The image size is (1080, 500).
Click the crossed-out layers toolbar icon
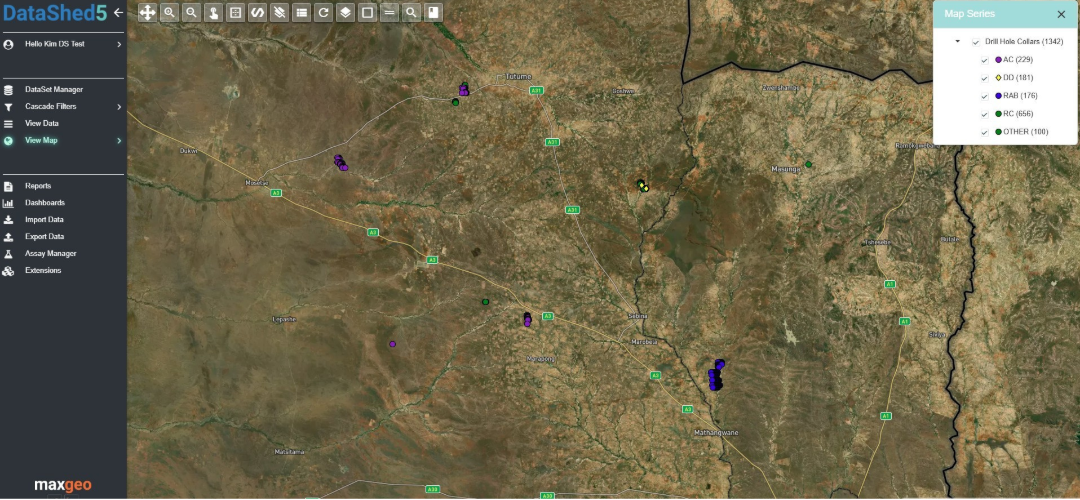[x=279, y=12]
